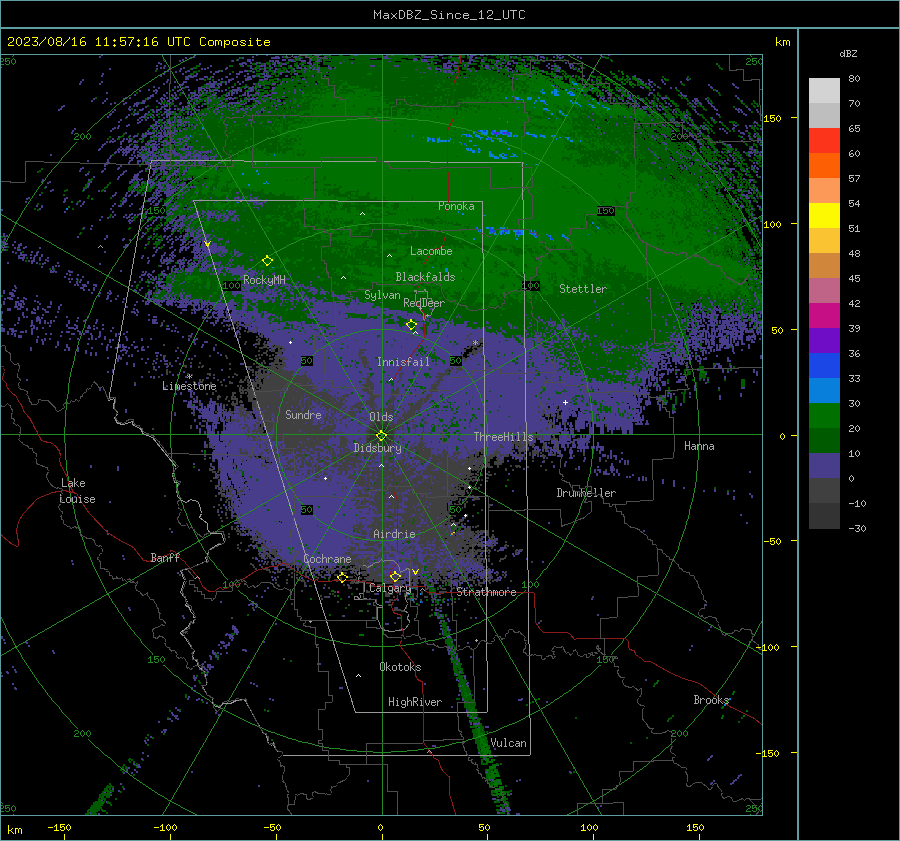Click the Didsbury town label
This screenshot has width=900, height=841.
tap(378, 448)
